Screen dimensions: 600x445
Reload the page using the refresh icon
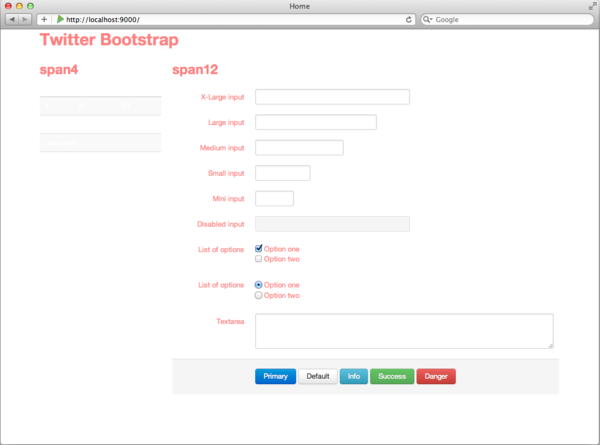(x=409, y=20)
